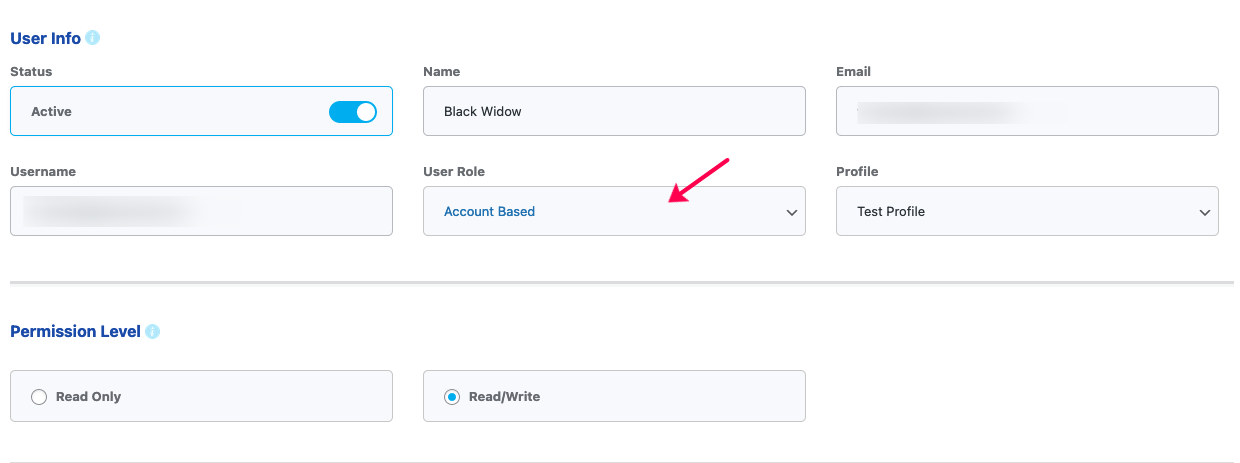Click the 'Read Only' option label text
This screenshot has width=1240, height=463.
[x=88, y=397]
